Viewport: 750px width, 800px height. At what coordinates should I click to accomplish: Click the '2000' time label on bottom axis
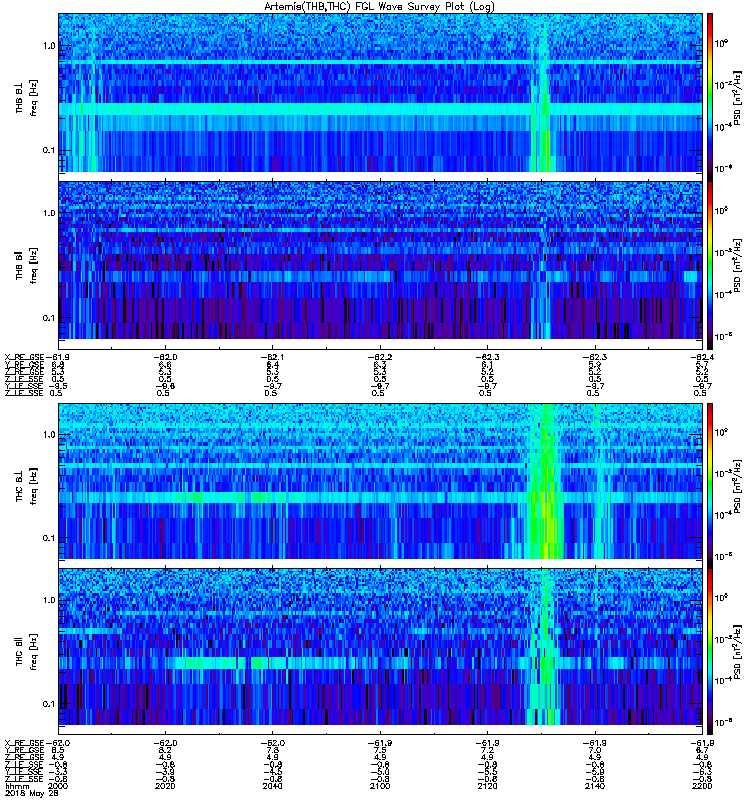[58, 786]
